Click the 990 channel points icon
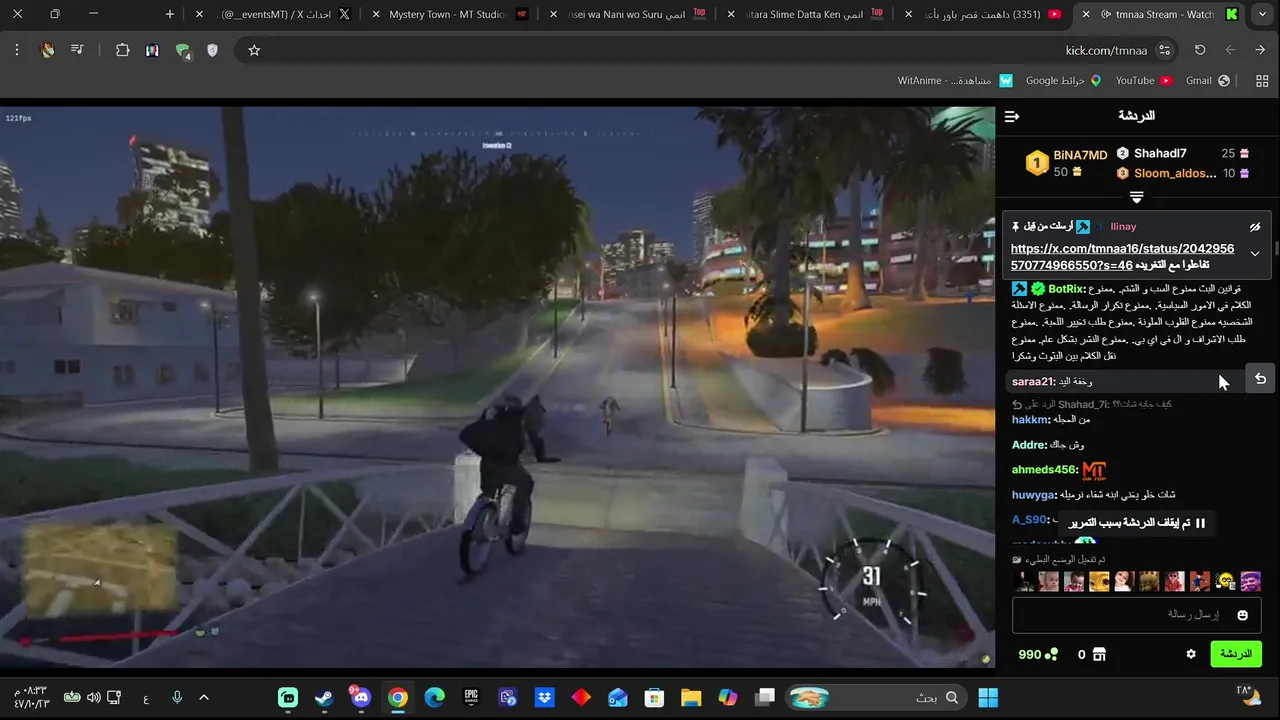Image resolution: width=1280 pixels, height=720 pixels. tap(1051, 654)
